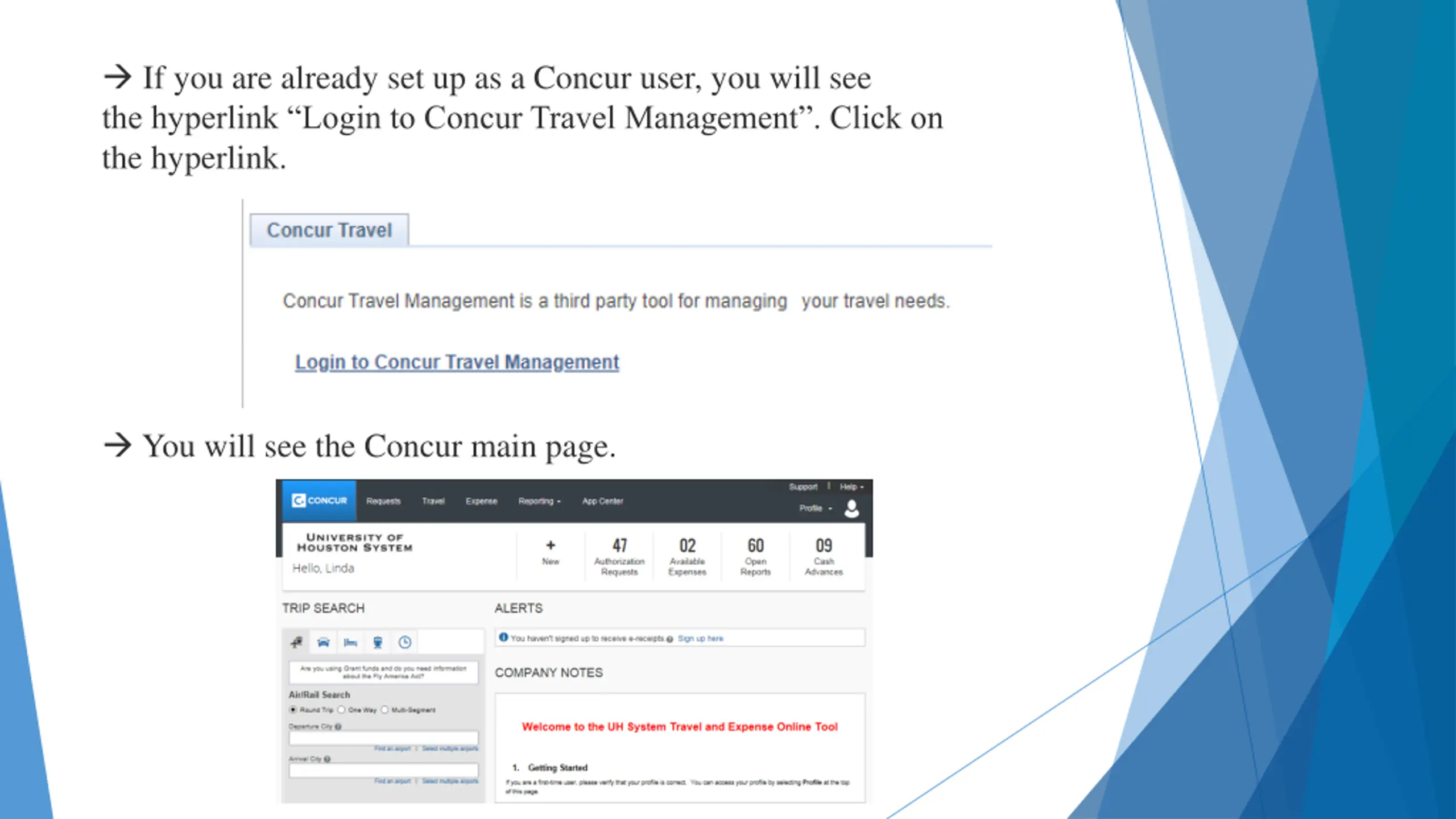Screen dimensions: 1456x819
Task: Expand the Profile dropdown
Action: [x=816, y=508]
